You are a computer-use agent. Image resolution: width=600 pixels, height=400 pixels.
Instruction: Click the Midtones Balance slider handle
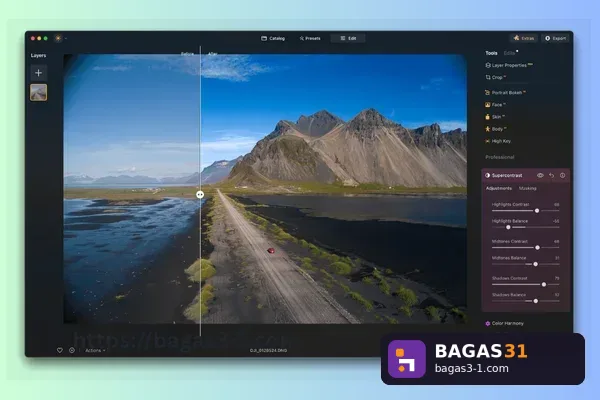point(535,264)
